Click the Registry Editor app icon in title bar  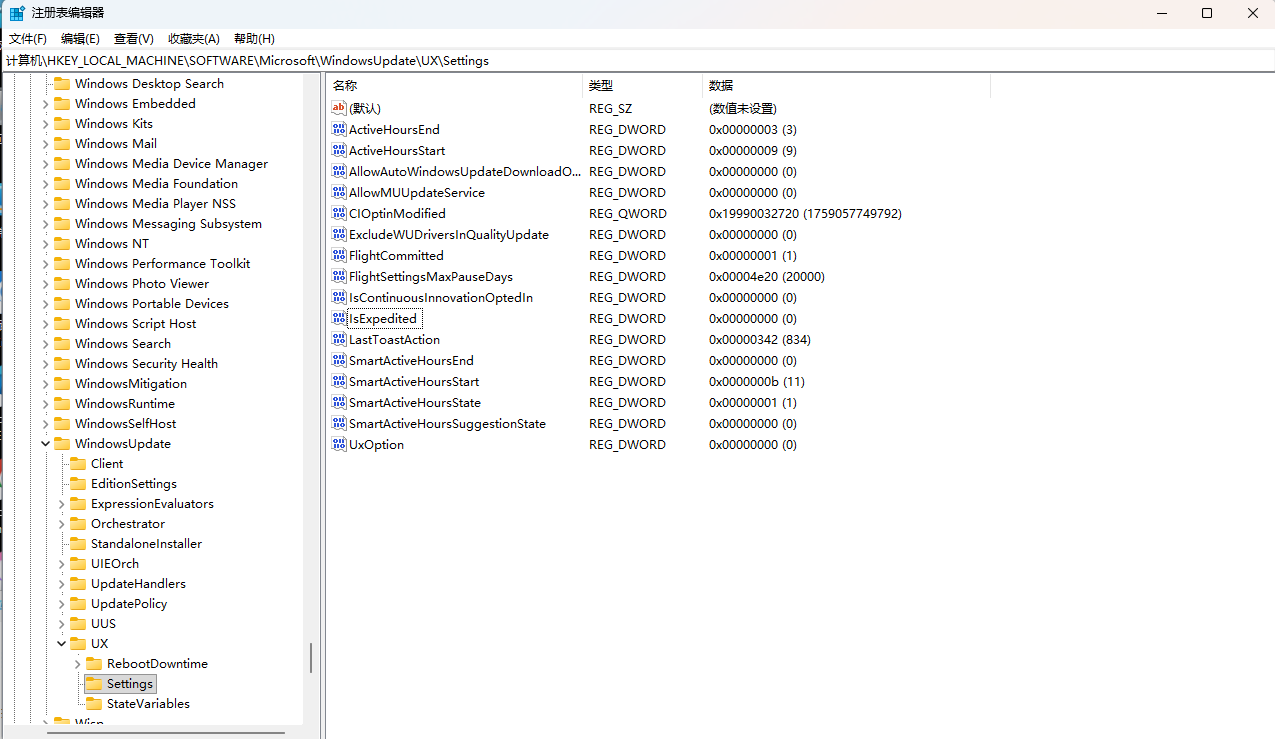pos(18,13)
